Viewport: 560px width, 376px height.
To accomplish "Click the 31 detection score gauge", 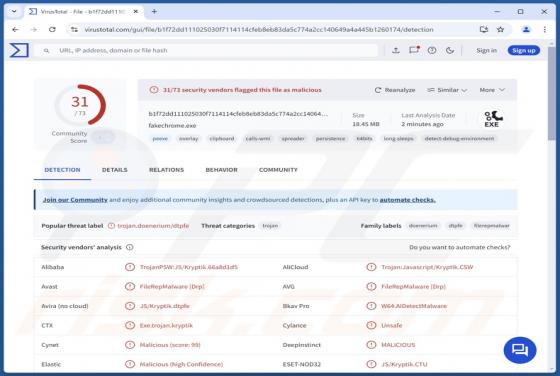I will pyautogui.click(x=80, y=105).
